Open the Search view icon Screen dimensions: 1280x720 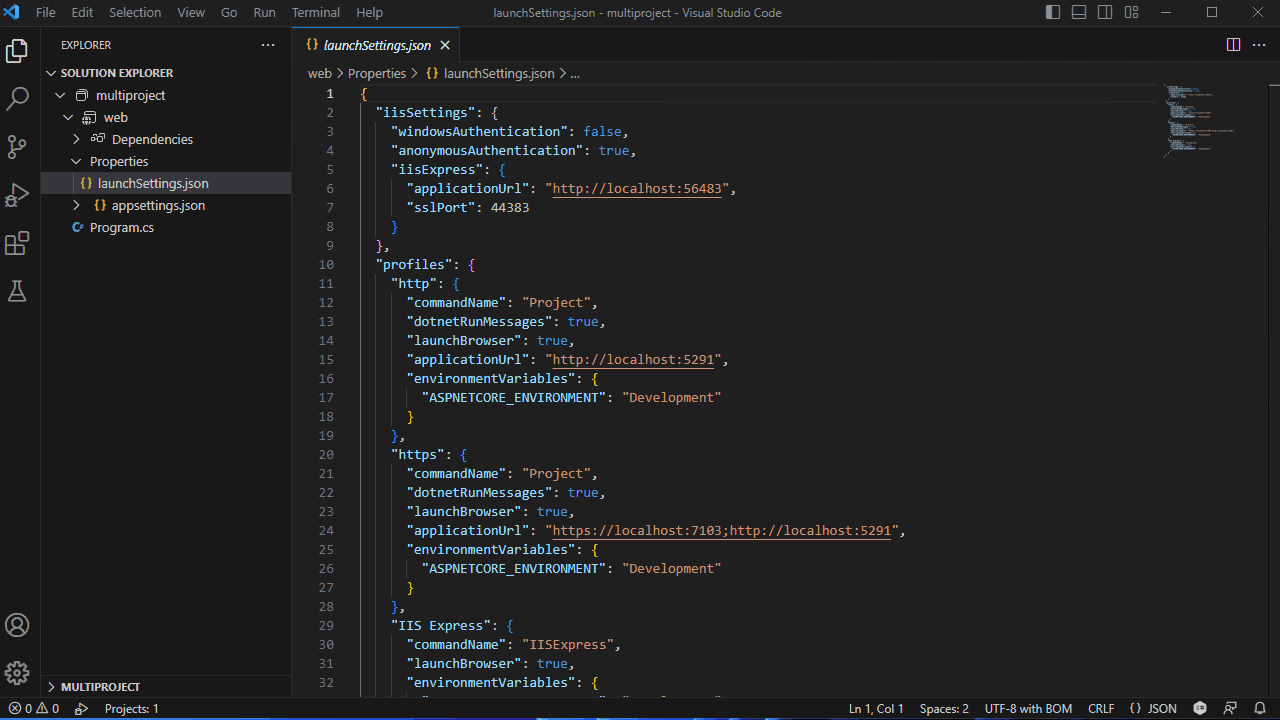tap(16, 98)
